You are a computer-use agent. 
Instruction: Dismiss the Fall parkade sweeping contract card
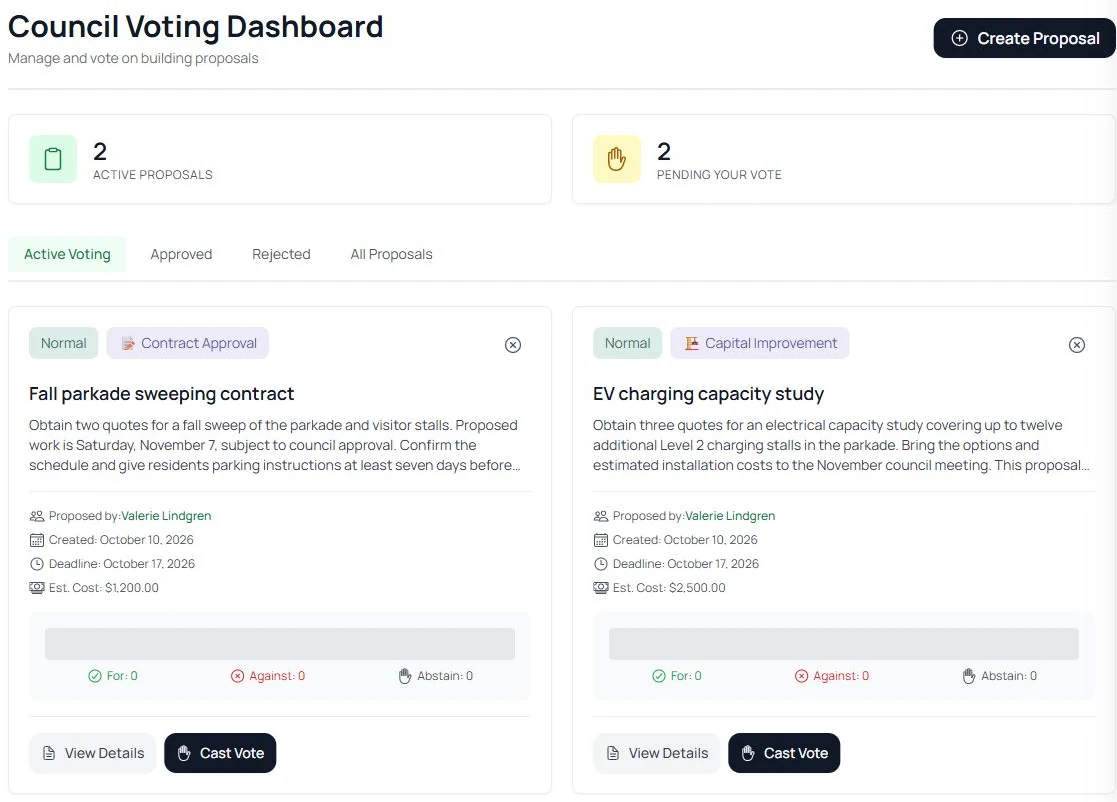pos(513,345)
